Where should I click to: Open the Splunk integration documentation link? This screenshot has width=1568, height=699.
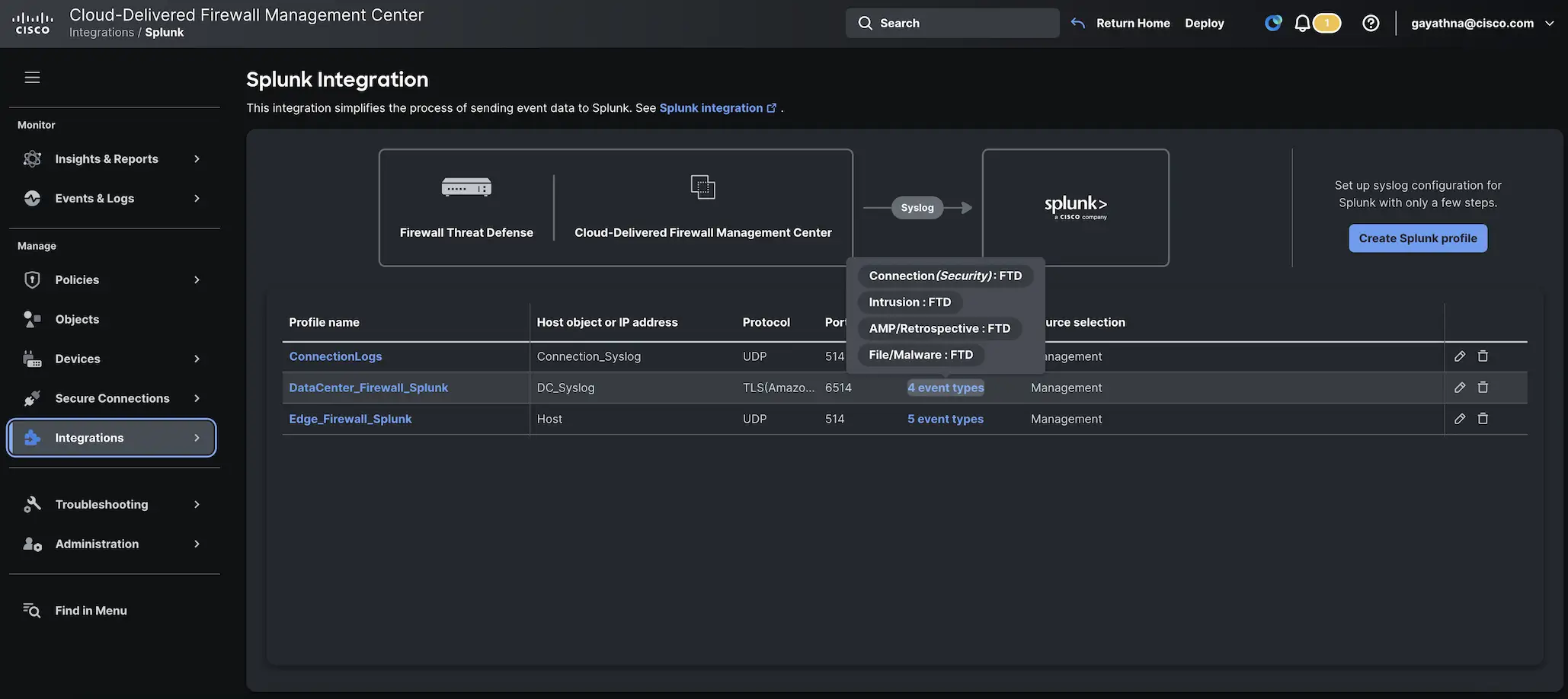click(710, 107)
